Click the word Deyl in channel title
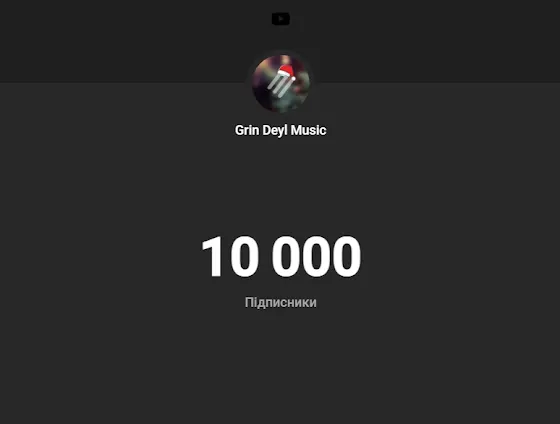This screenshot has height=424, width=560. coord(275,130)
